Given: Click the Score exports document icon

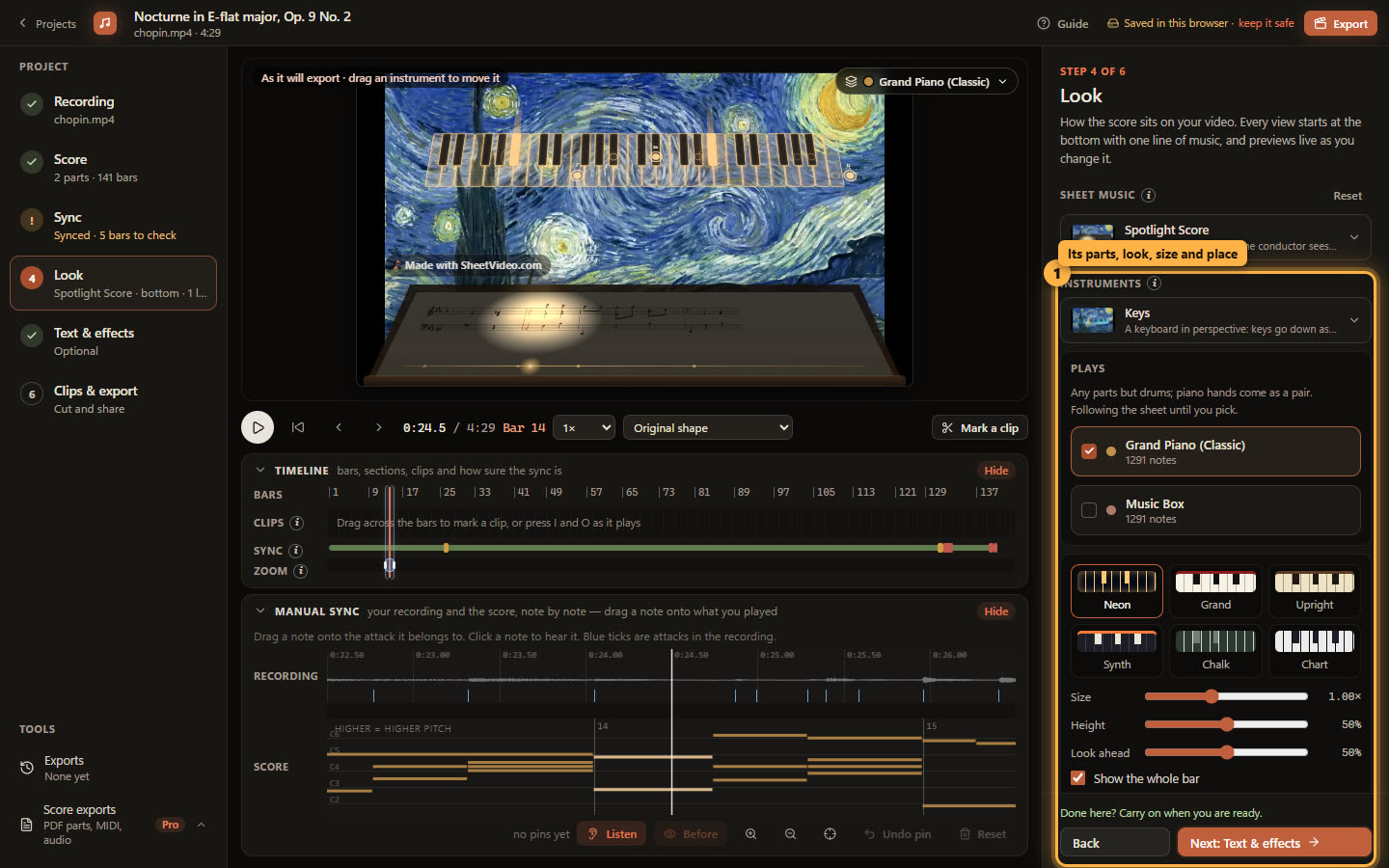Looking at the screenshot, I should point(27,825).
